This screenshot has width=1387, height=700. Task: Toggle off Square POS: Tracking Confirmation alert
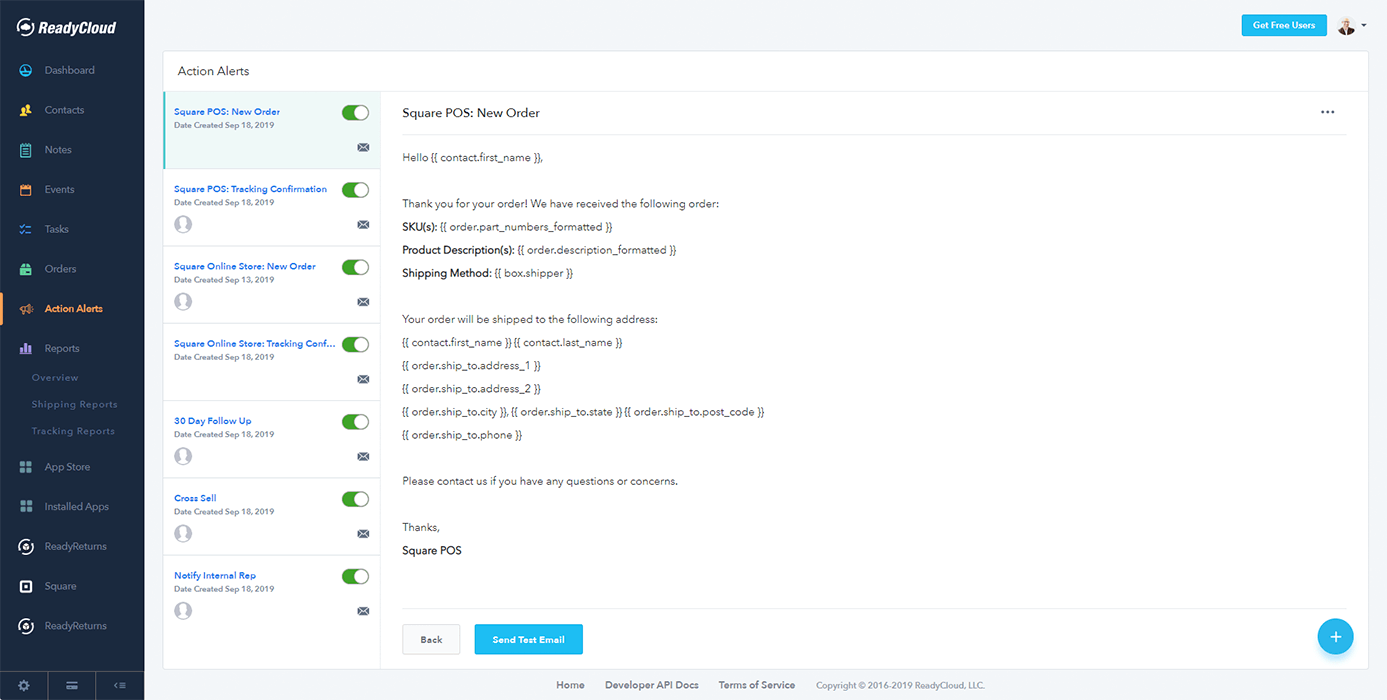[355, 190]
